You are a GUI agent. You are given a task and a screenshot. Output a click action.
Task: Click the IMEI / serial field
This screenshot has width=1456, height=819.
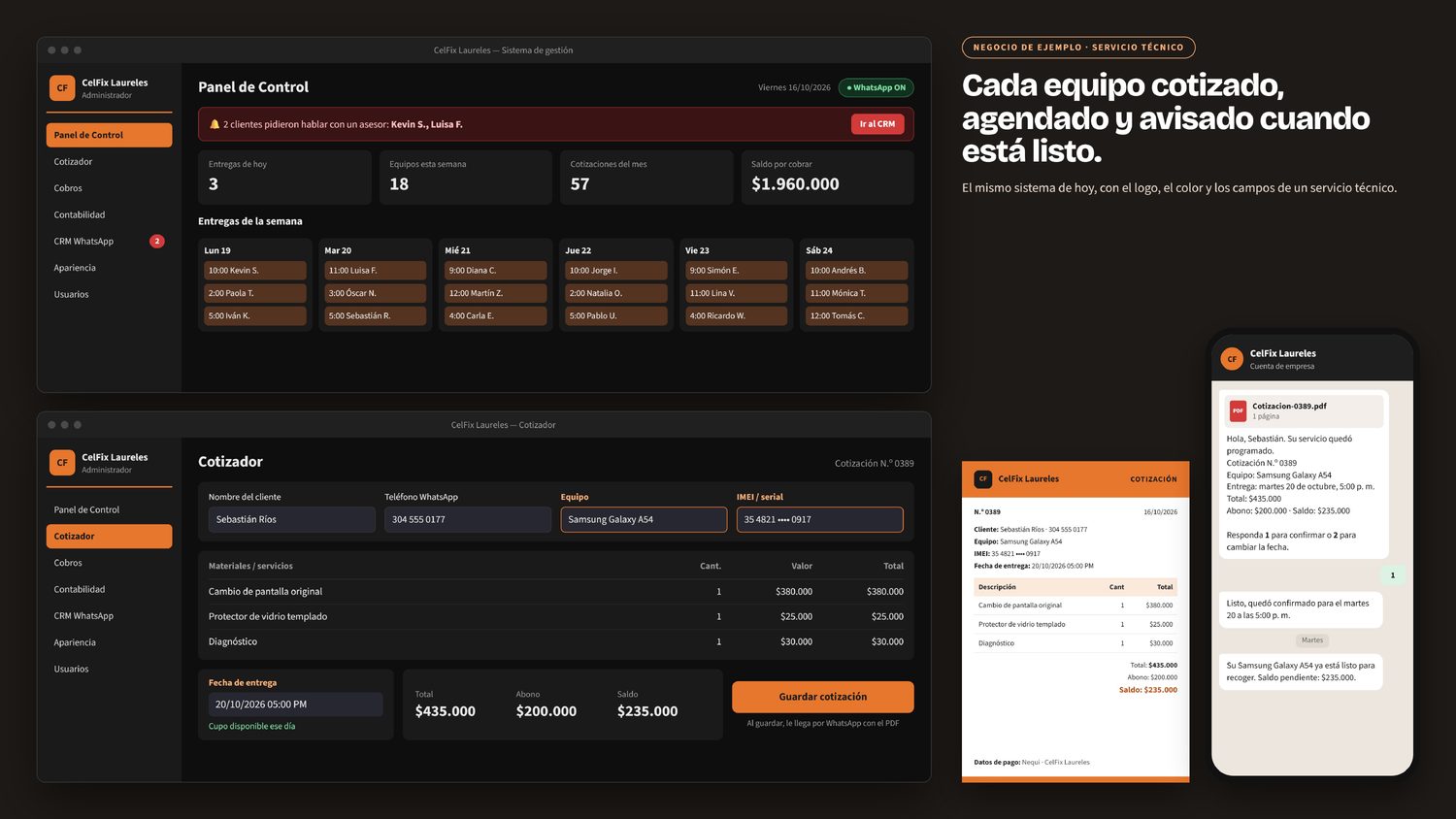point(820,520)
